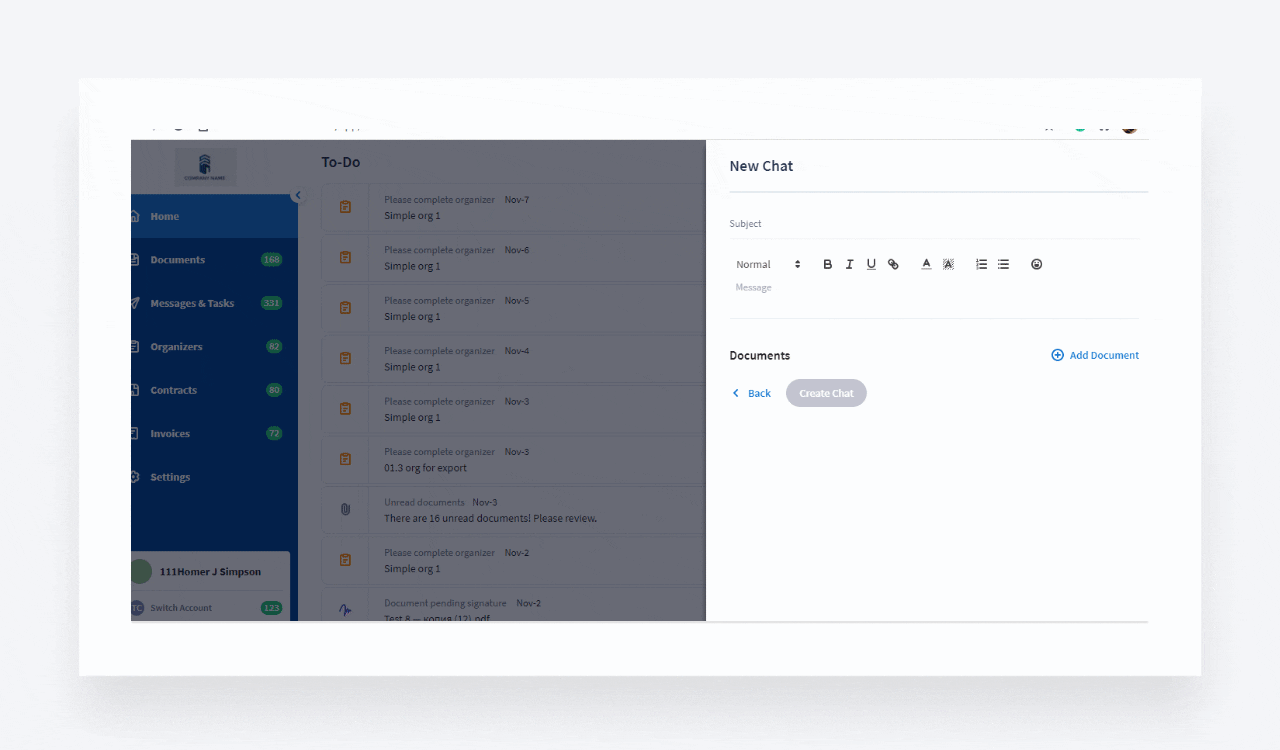Click the Subject input field
Screen dimensions: 1280x750
[x=934, y=224]
